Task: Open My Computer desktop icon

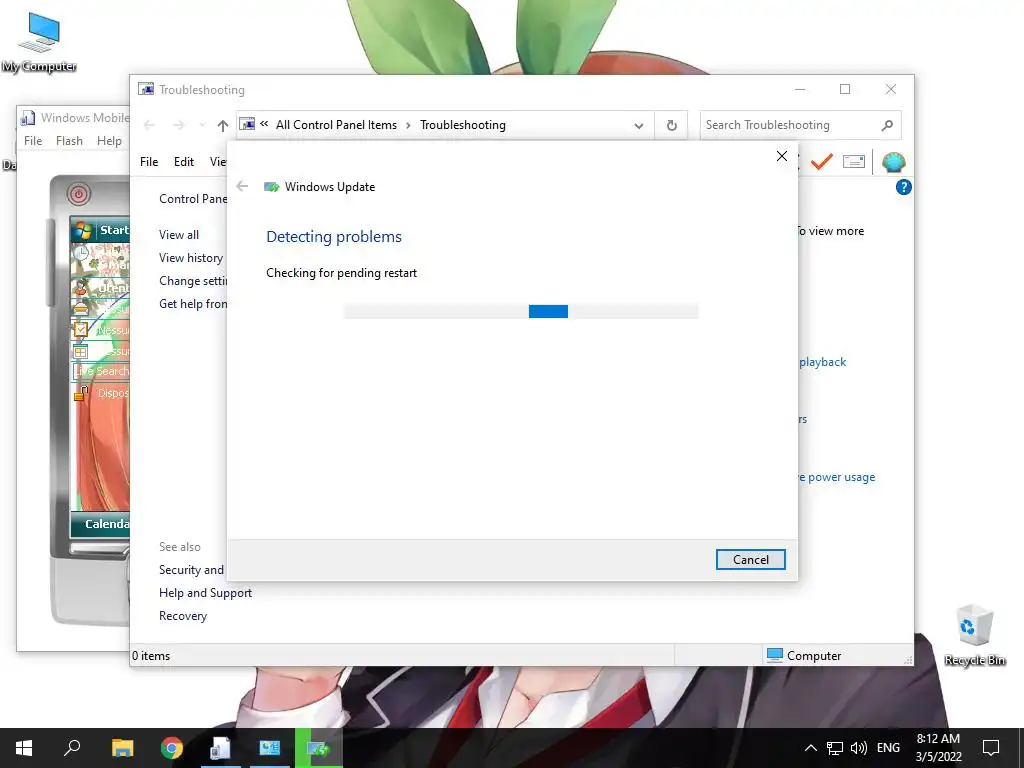Action: coord(39,42)
